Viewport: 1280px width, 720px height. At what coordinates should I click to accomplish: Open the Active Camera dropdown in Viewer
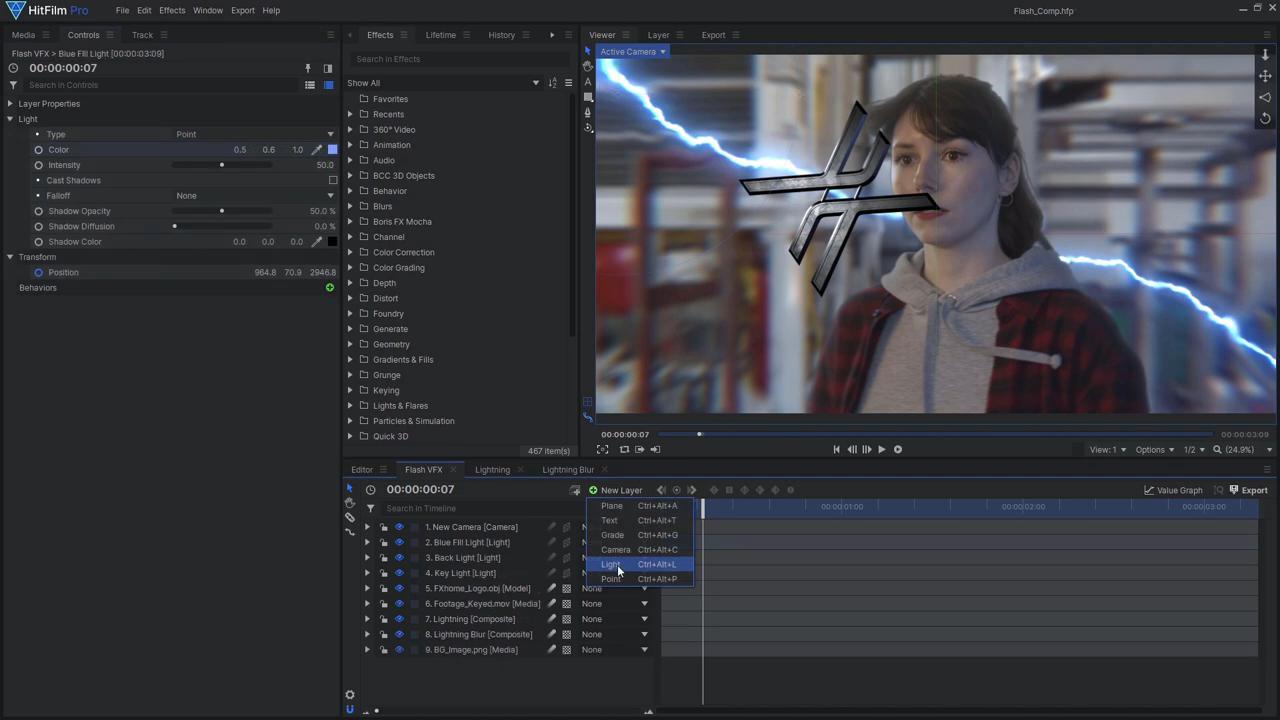[632, 52]
